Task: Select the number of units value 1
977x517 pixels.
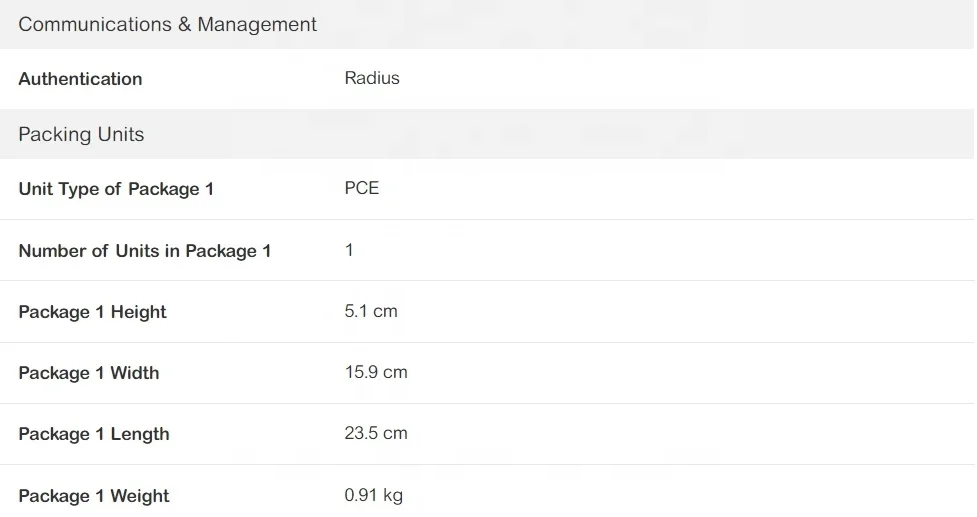Action: [x=349, y=250]
